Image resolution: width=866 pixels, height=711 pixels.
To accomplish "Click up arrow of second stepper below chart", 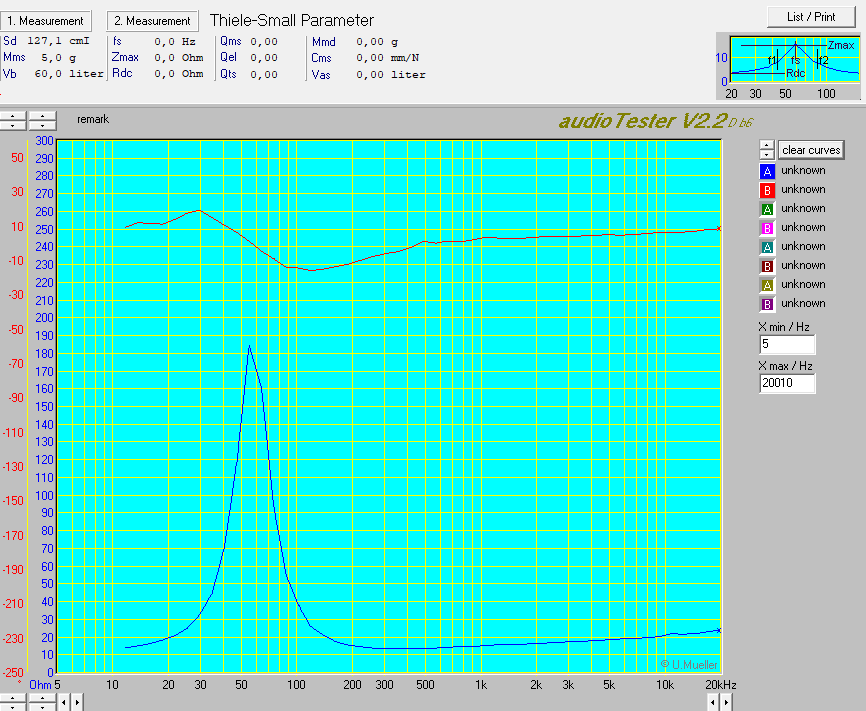I will click(x=42, y=698).
